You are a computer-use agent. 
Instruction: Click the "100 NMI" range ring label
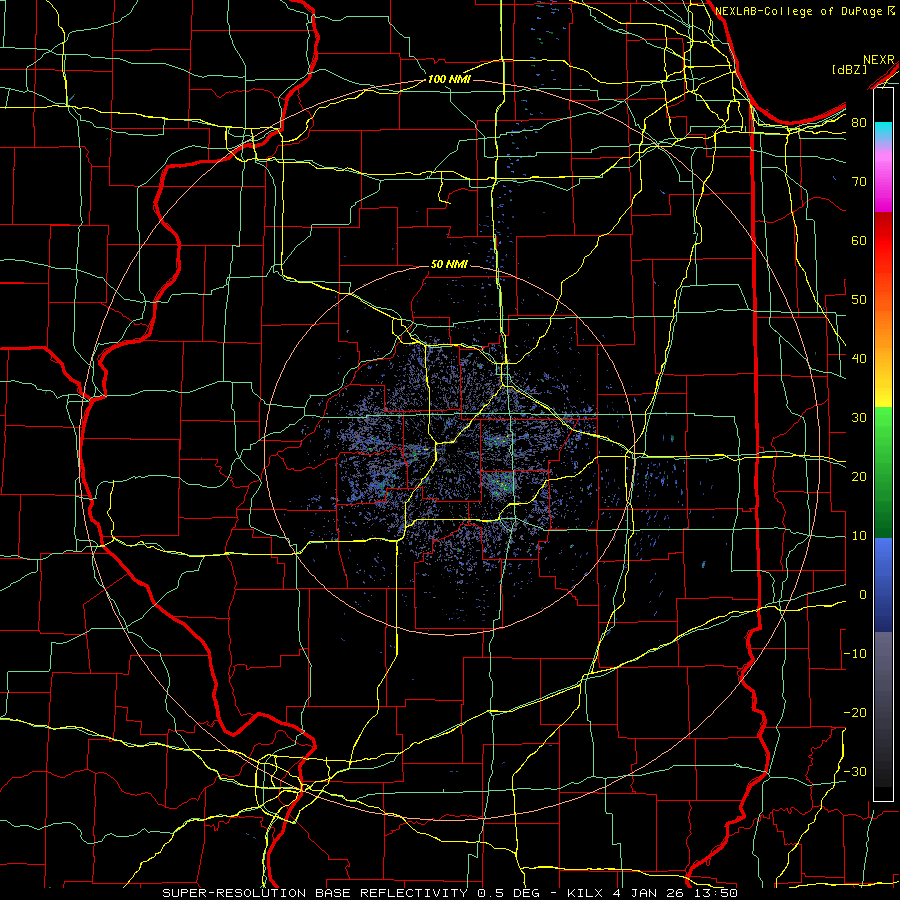449,79
